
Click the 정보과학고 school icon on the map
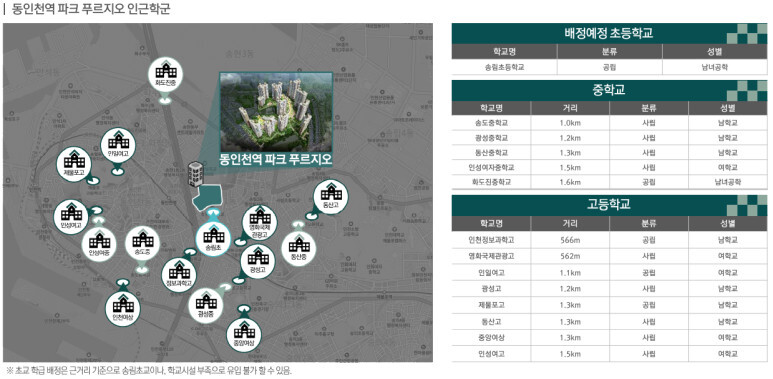pos(178,275)
